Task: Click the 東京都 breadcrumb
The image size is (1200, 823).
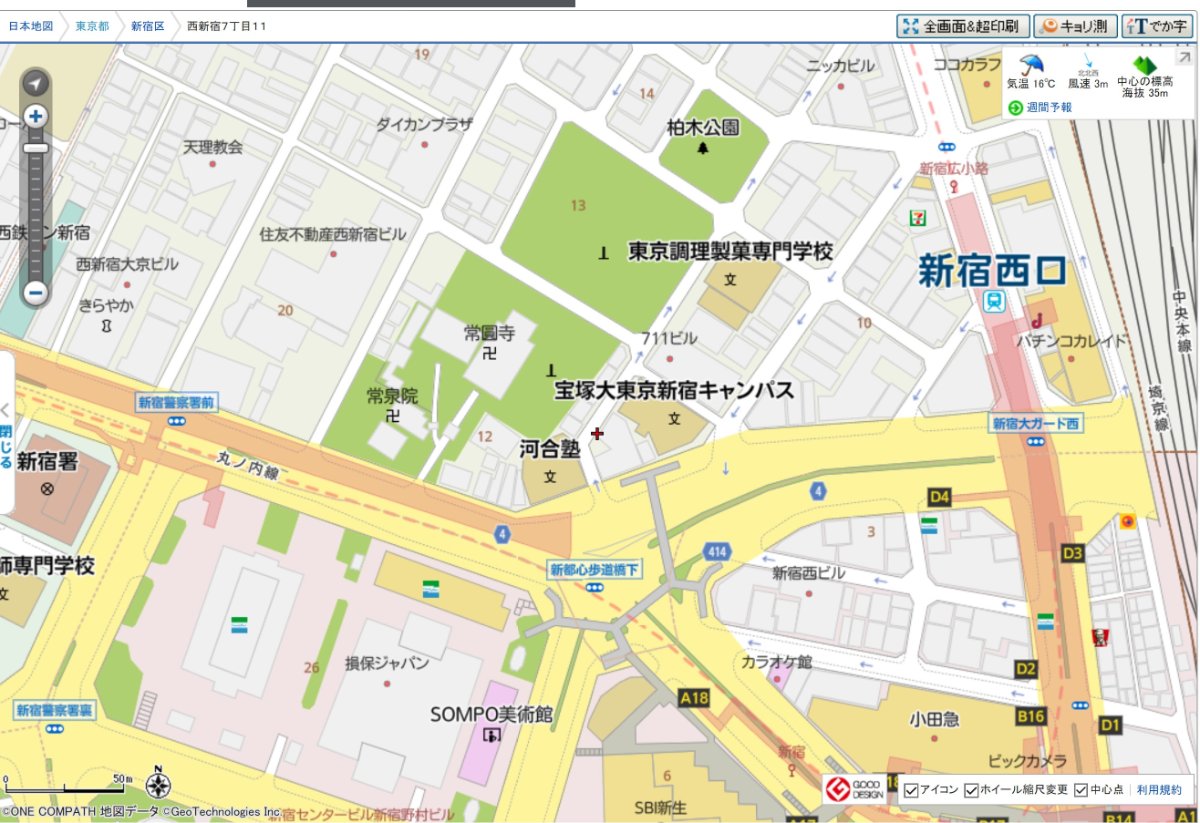Action: coord(92,26)
